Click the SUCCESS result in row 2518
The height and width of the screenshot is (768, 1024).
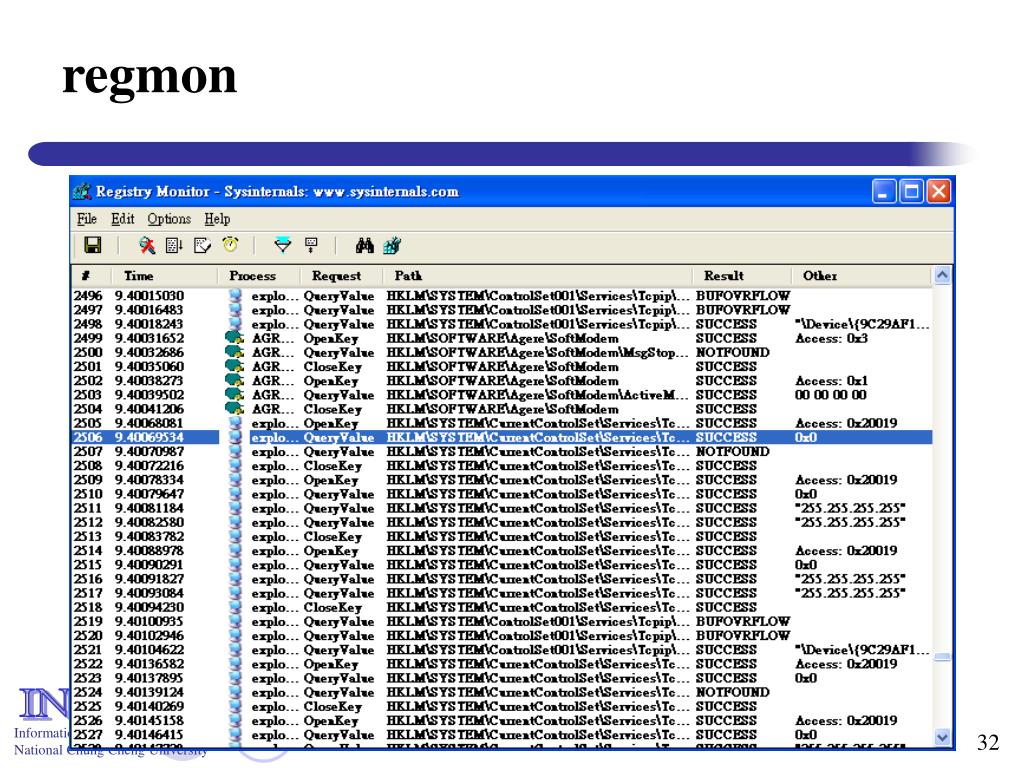(726, 607)
